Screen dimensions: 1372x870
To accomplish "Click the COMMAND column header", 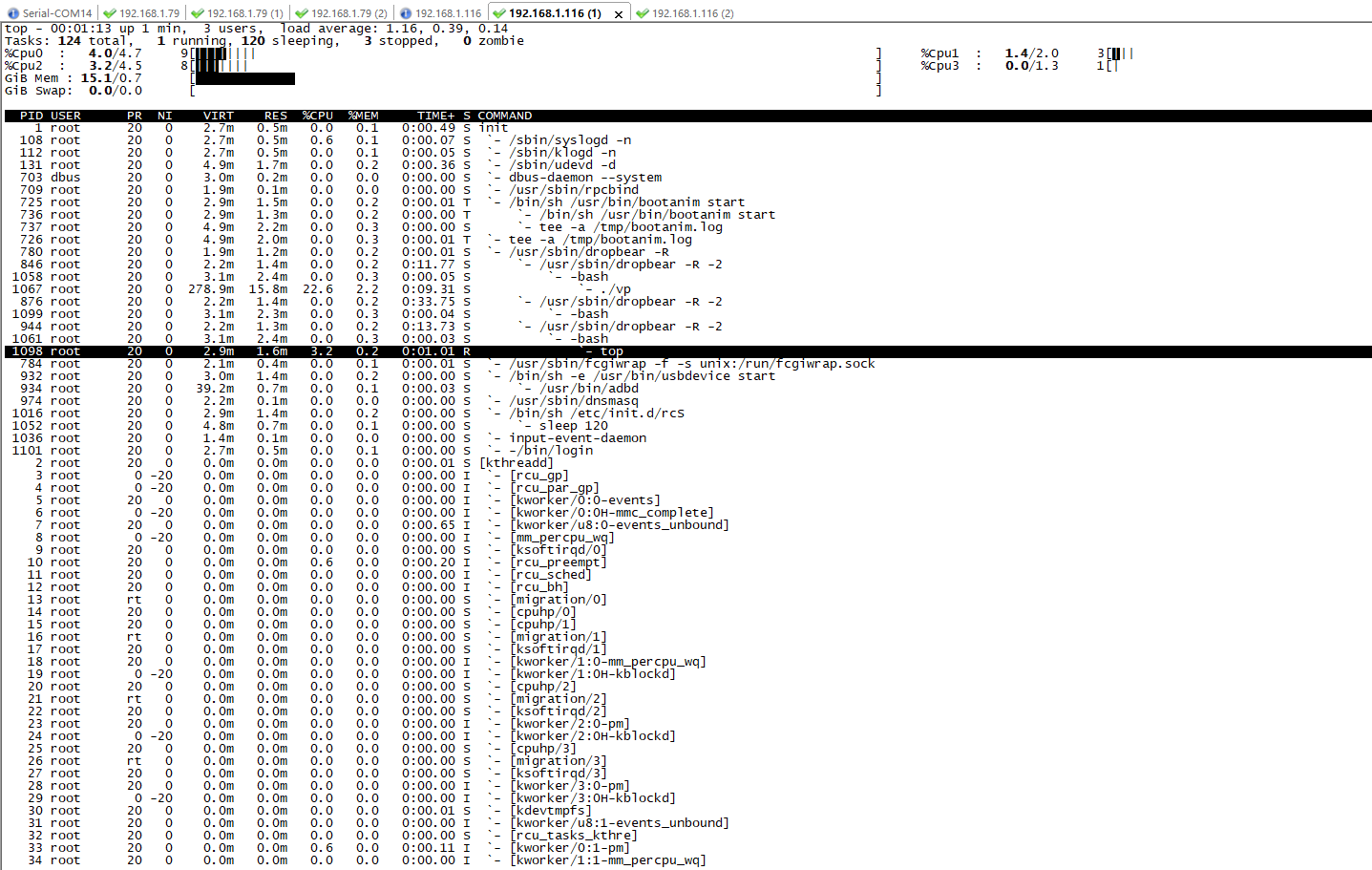I will pyautogui.click(x=505, y=116).
